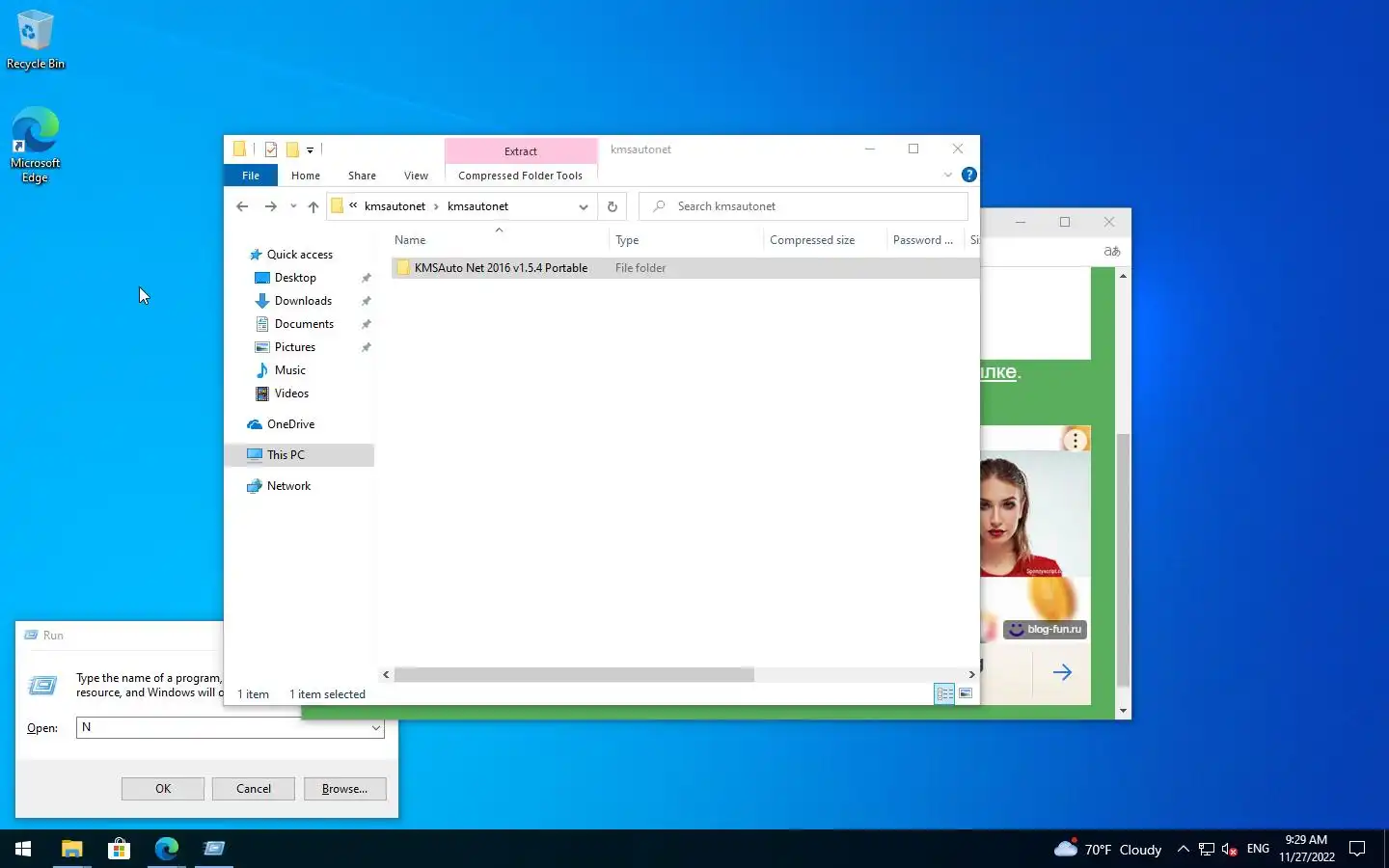Click file list scroll right arrow
Viewport: 1389px width, 868px height.
971,675
